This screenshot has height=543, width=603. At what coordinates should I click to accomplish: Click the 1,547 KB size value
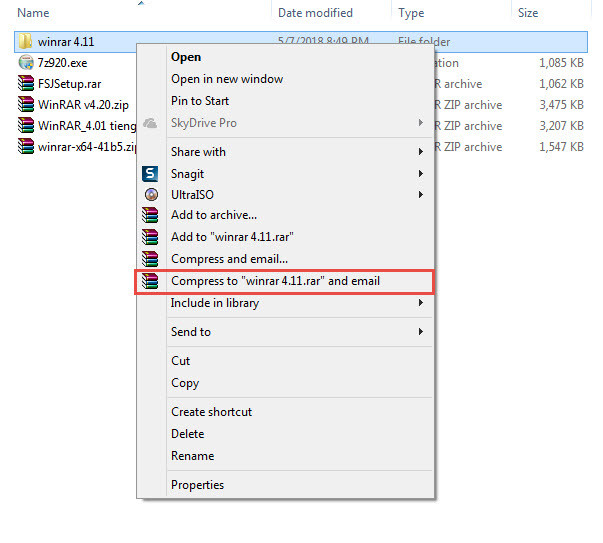tap(561, 147)
